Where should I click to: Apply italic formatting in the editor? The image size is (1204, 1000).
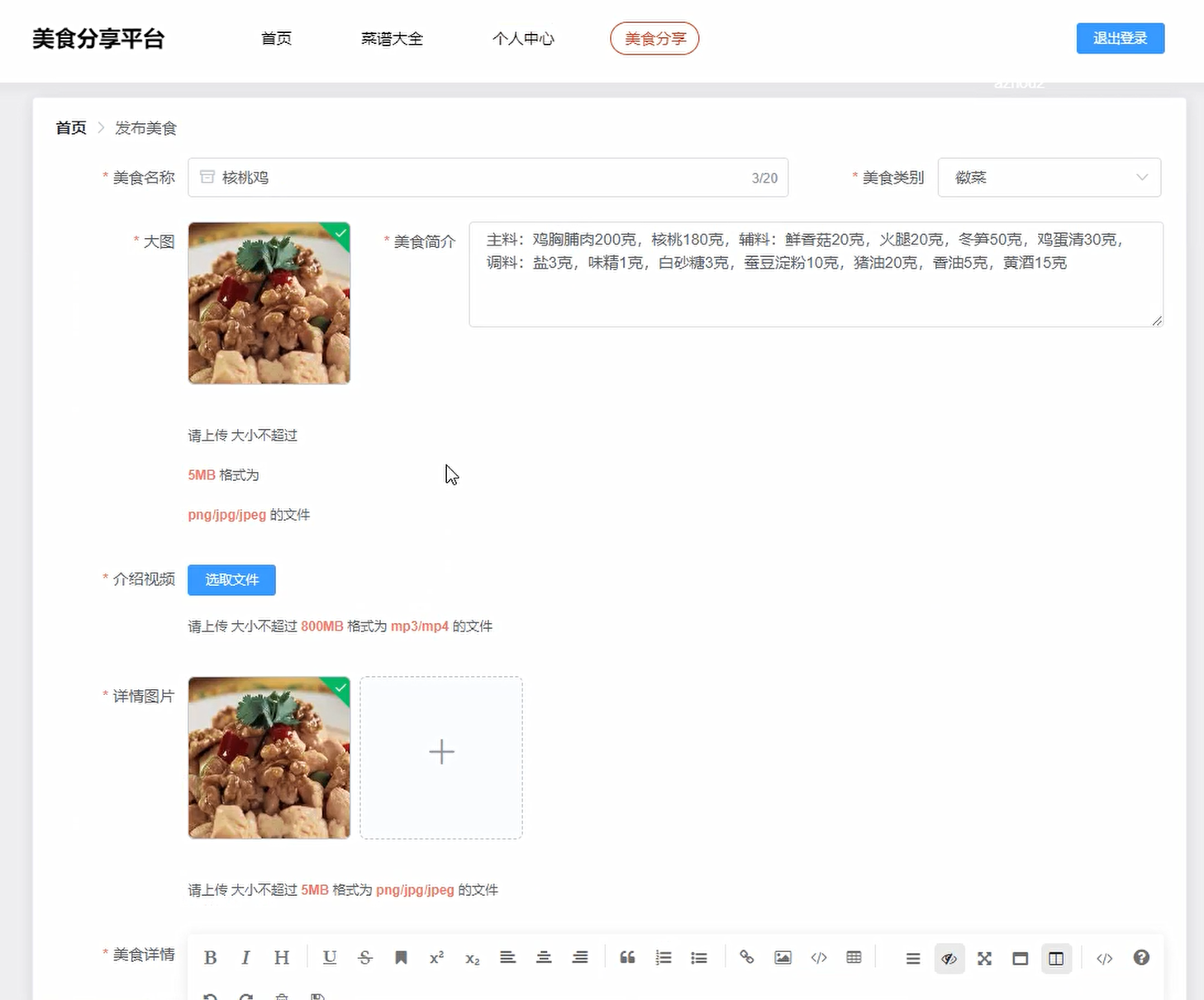point(245,958)
